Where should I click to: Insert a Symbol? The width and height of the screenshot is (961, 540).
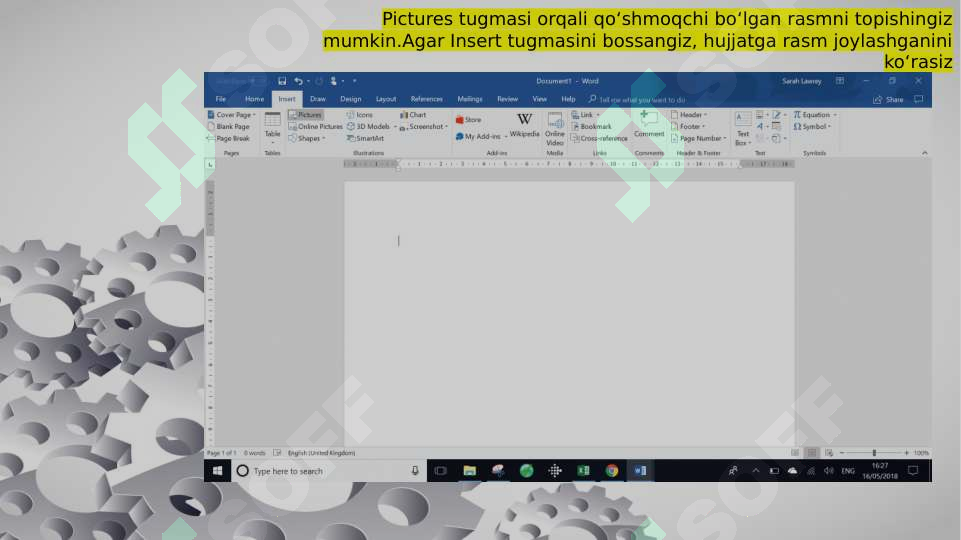point(812,126)
